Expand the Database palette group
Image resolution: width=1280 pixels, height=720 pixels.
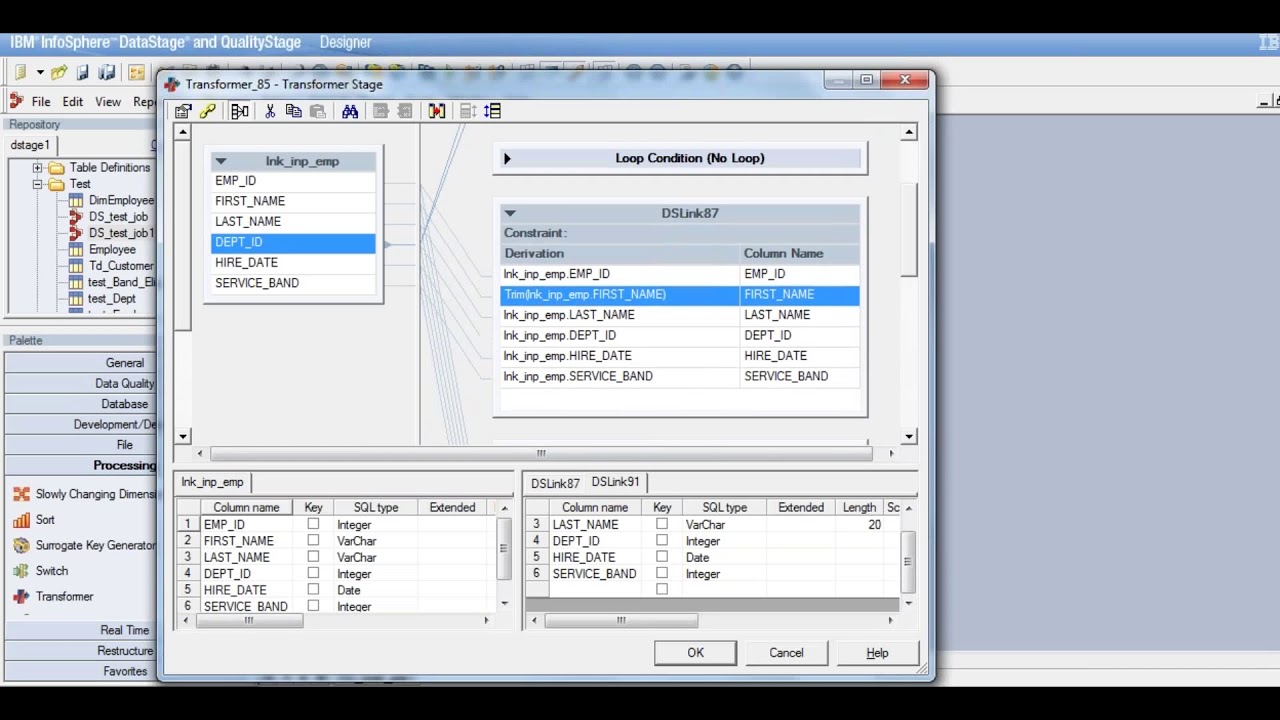pos(80,404)
